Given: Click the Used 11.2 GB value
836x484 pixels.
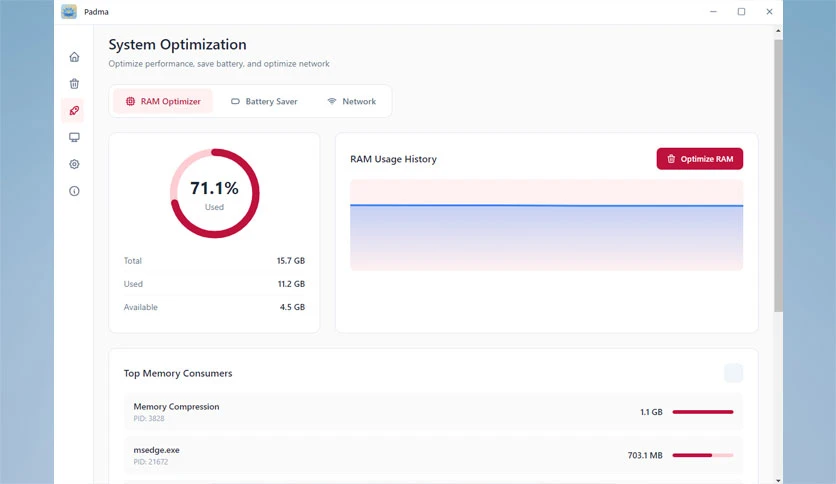Looking at the screenshot, I should (291, 284).
